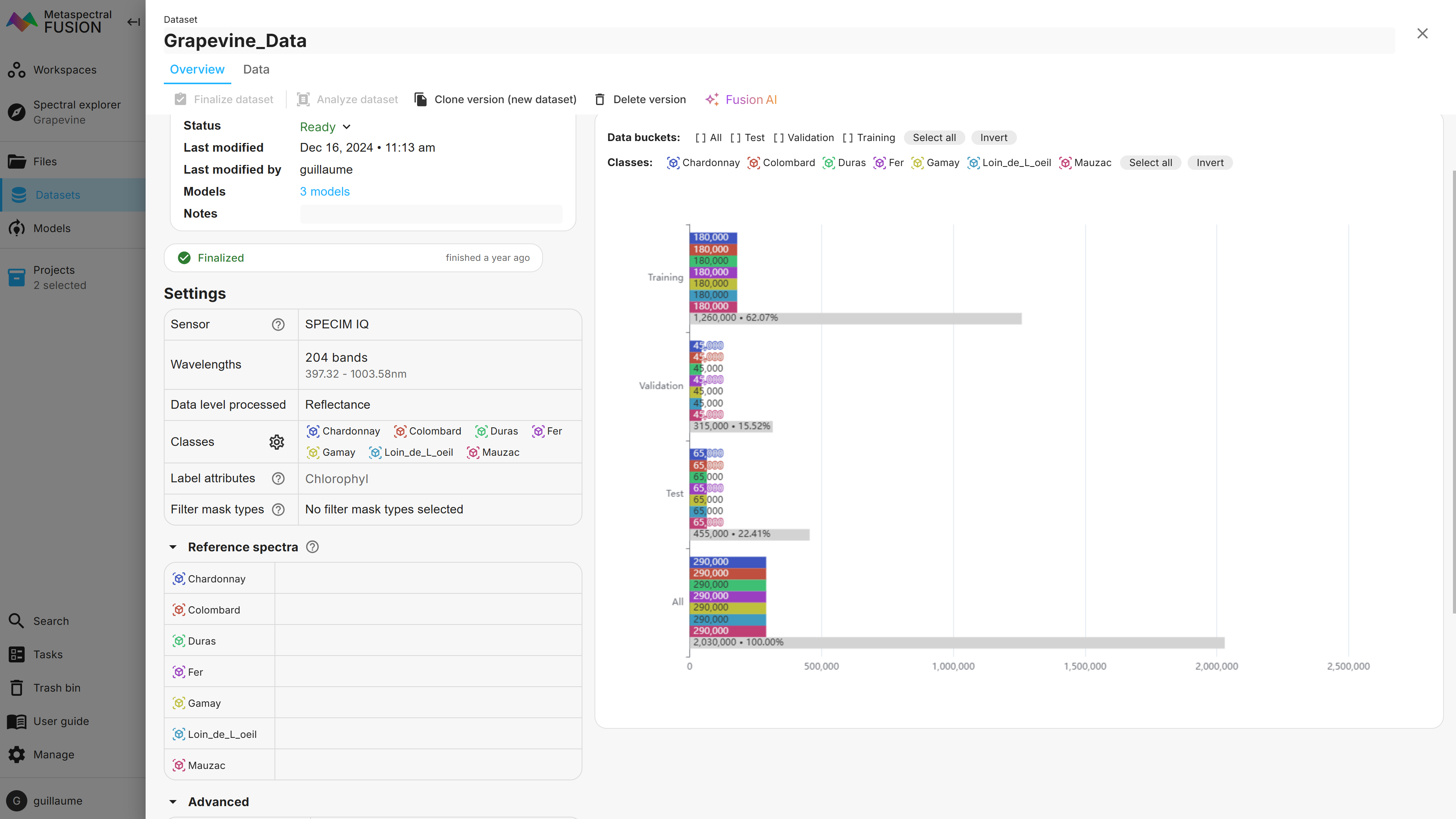Open Models in the sidebar
Viewport: 1456px width, 819px height.
pyautogui.click(x=52, y=228)
